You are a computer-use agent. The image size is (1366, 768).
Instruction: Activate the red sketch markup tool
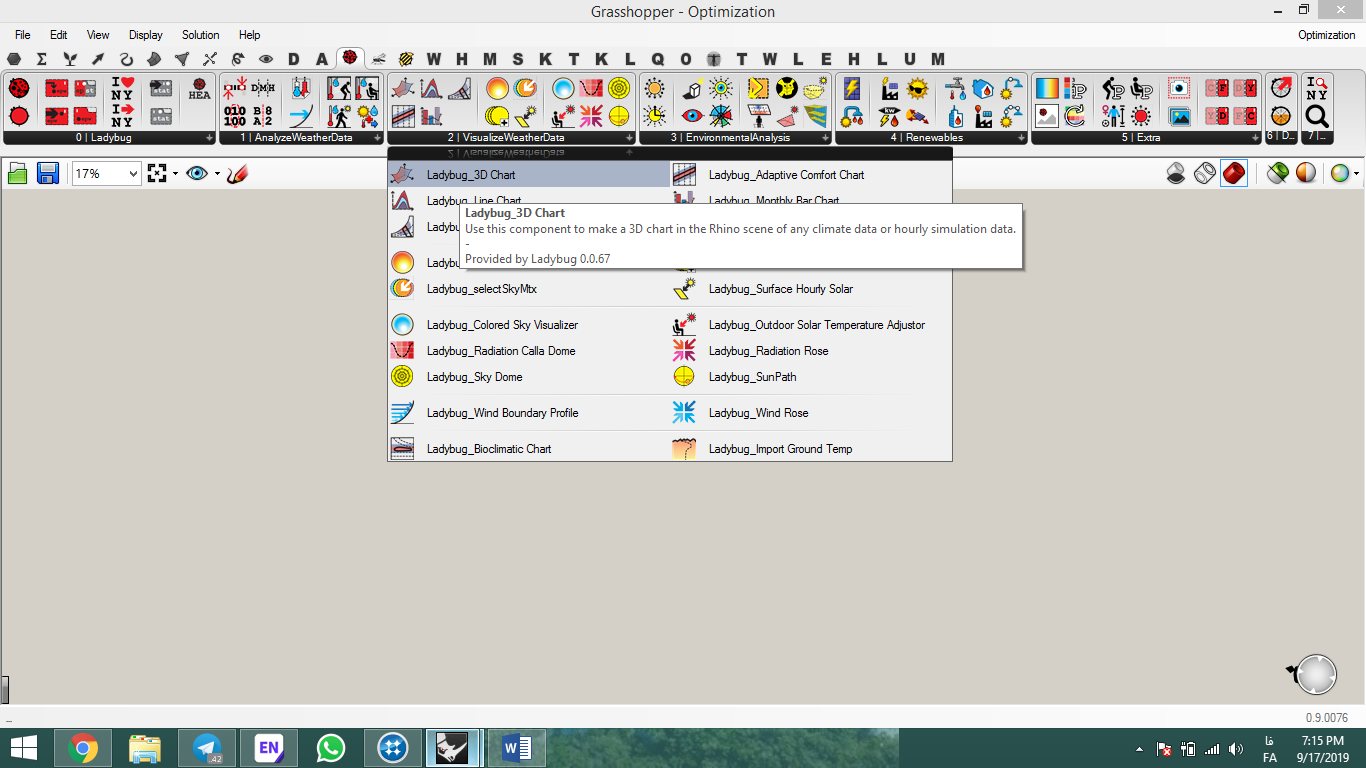237,173
